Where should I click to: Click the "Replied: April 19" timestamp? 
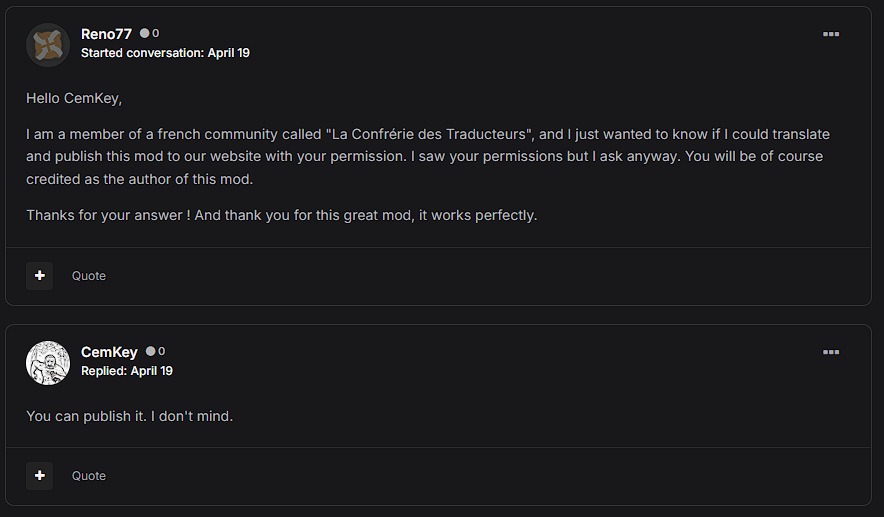127,371
